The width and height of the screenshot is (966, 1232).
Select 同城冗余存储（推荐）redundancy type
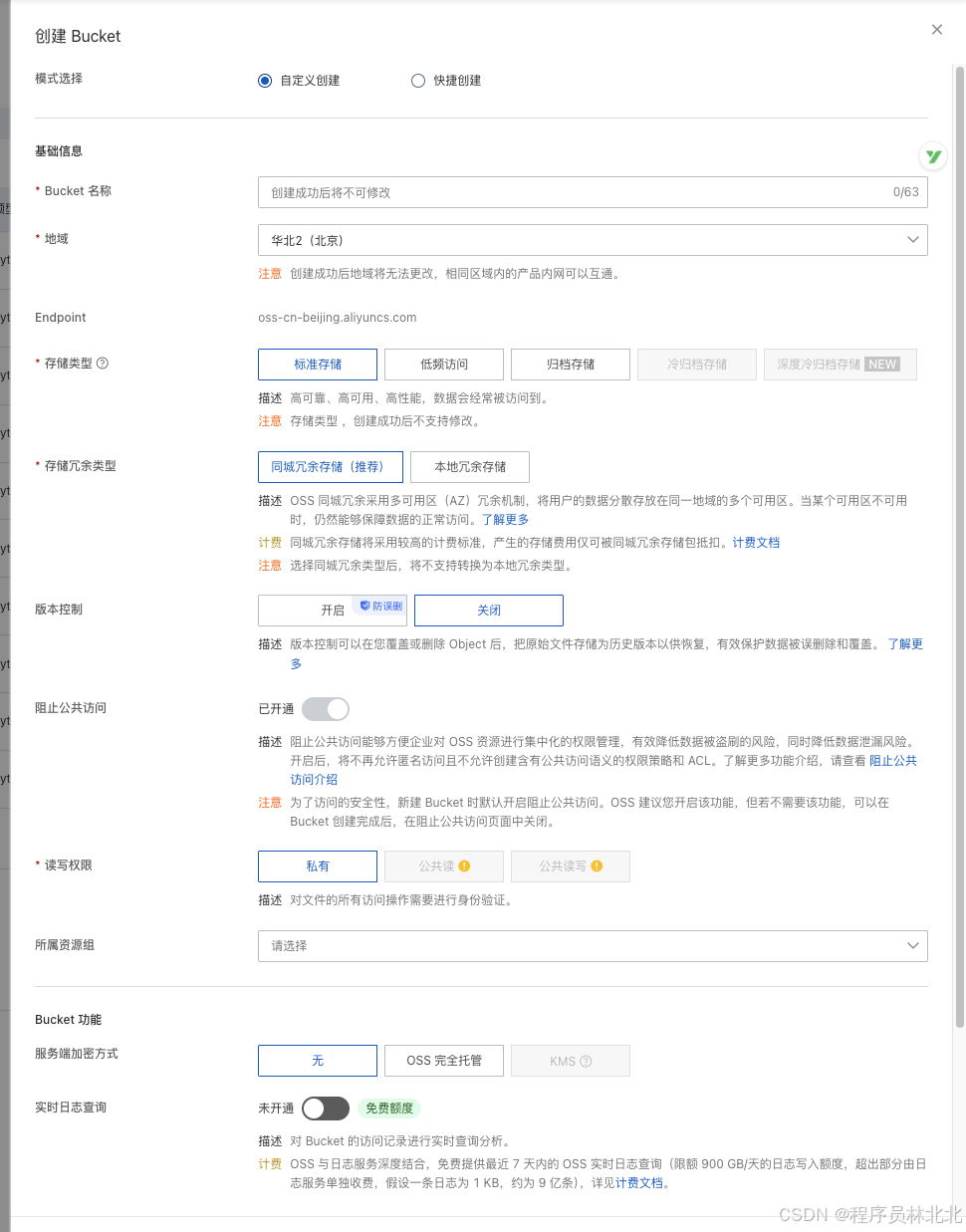(x=331, y=467)
